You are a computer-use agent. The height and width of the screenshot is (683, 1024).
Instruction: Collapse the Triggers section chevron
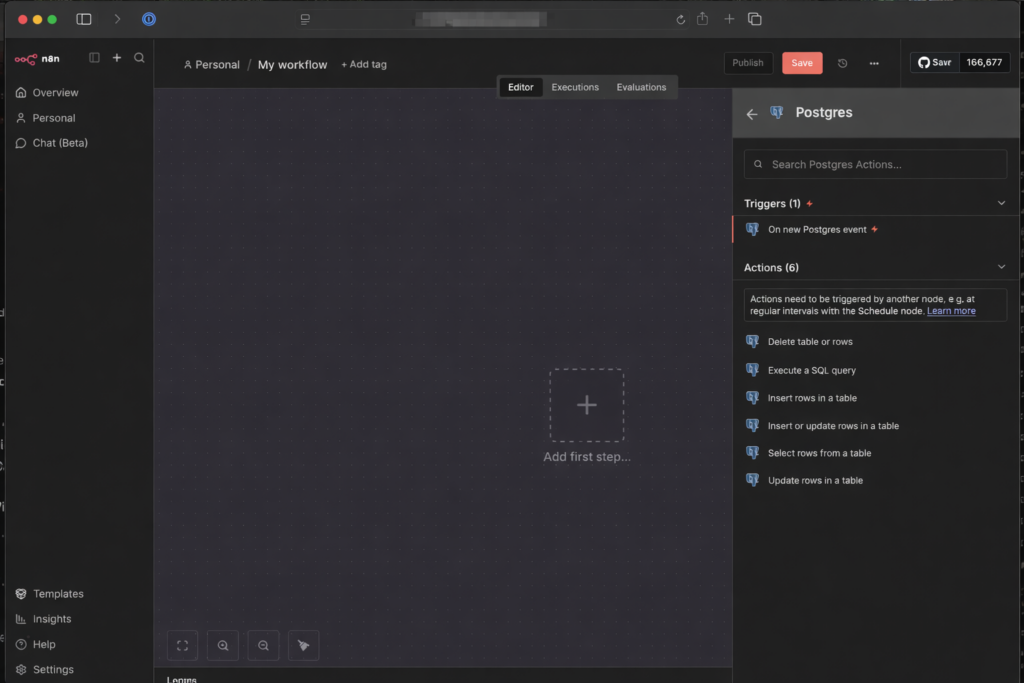1002,203
